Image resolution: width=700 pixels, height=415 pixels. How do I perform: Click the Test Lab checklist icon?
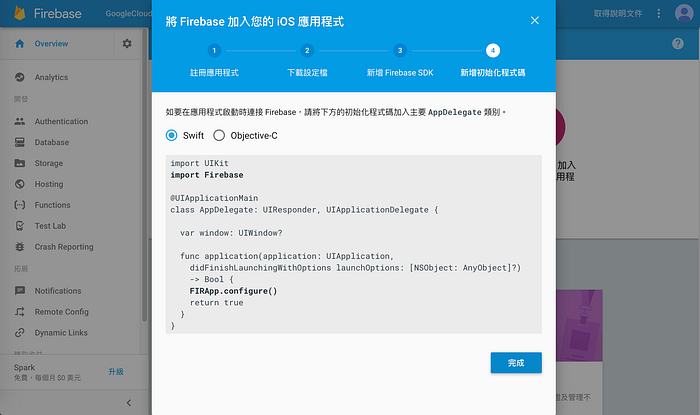coord(20,226)
